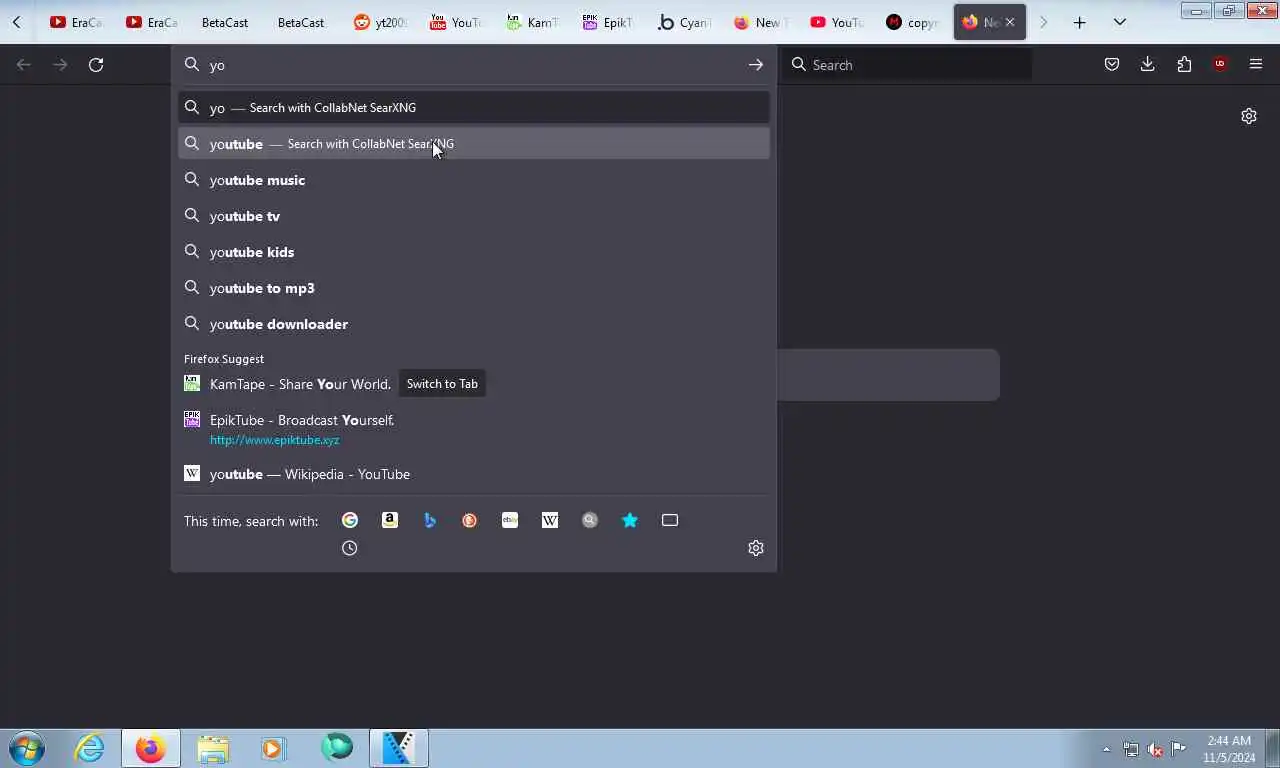Viewport: 1280px width, 768px height.
Task: Open the uBlock Origin extension icon
Action: coord(1220,65)
